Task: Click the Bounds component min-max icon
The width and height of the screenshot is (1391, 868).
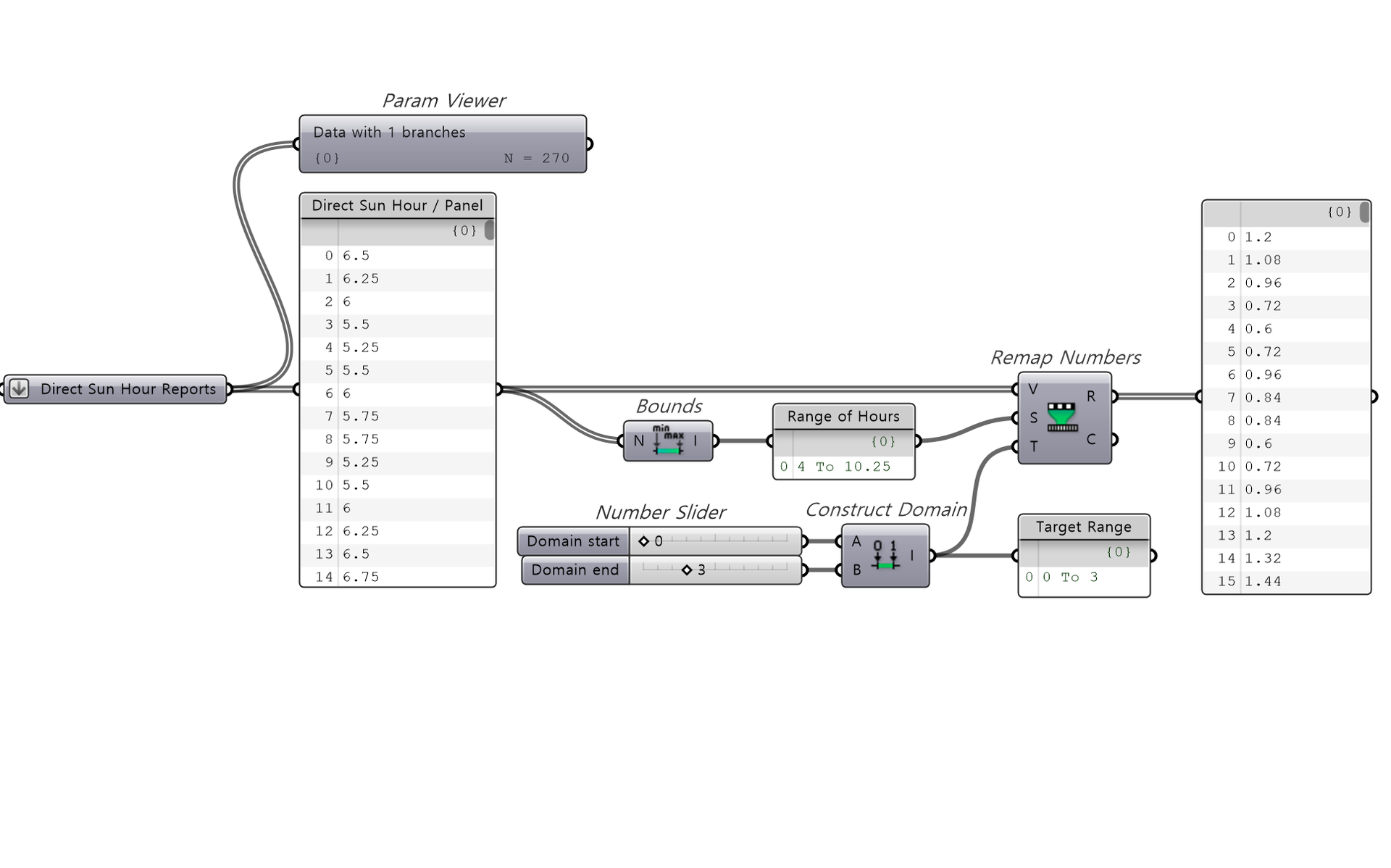Action: (x=668, y=441)
